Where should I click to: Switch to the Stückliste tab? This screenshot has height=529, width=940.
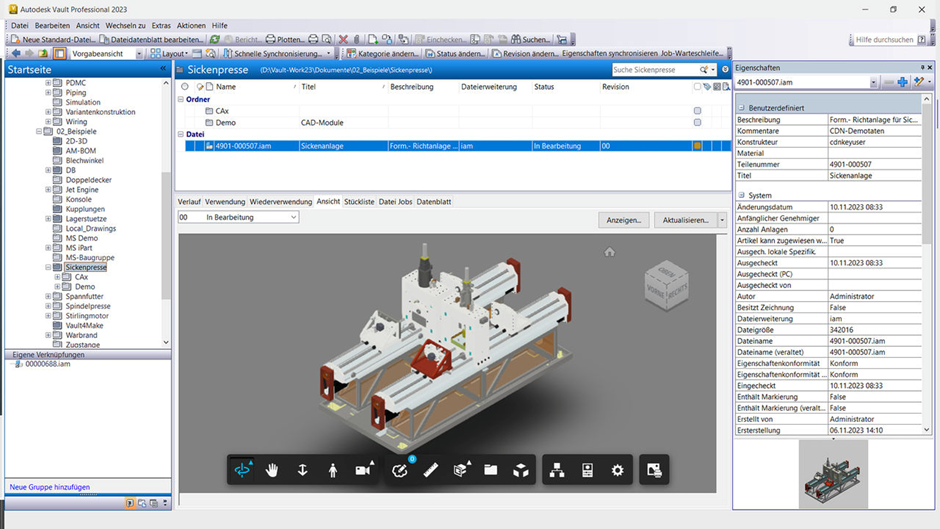pos(359,202)
